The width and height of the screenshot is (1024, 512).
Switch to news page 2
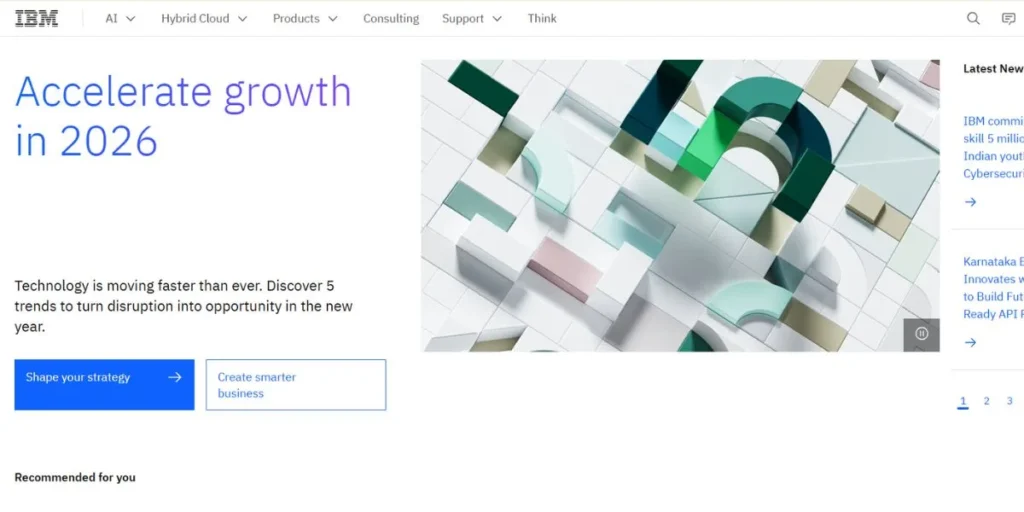click(x=986, y=401)
